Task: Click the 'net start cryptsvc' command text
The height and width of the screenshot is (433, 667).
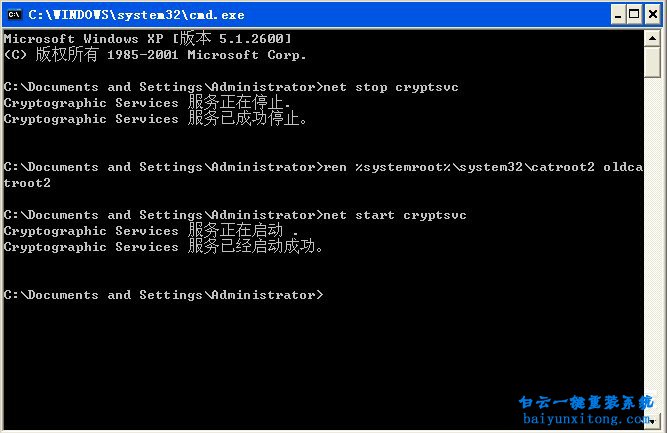Action: pos(395,215)
